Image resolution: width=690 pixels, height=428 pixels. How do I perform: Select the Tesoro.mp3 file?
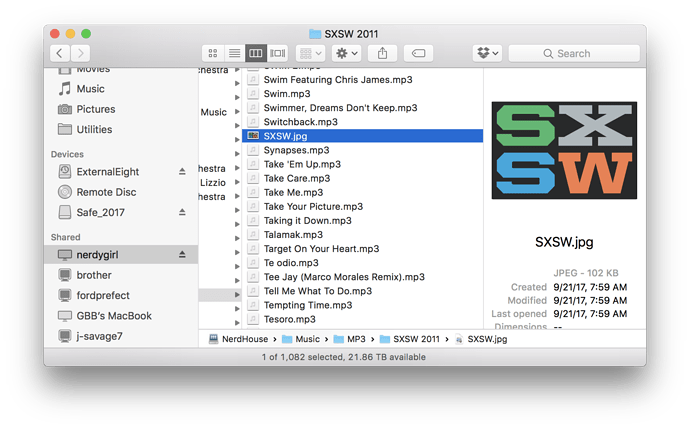point(363,319)
